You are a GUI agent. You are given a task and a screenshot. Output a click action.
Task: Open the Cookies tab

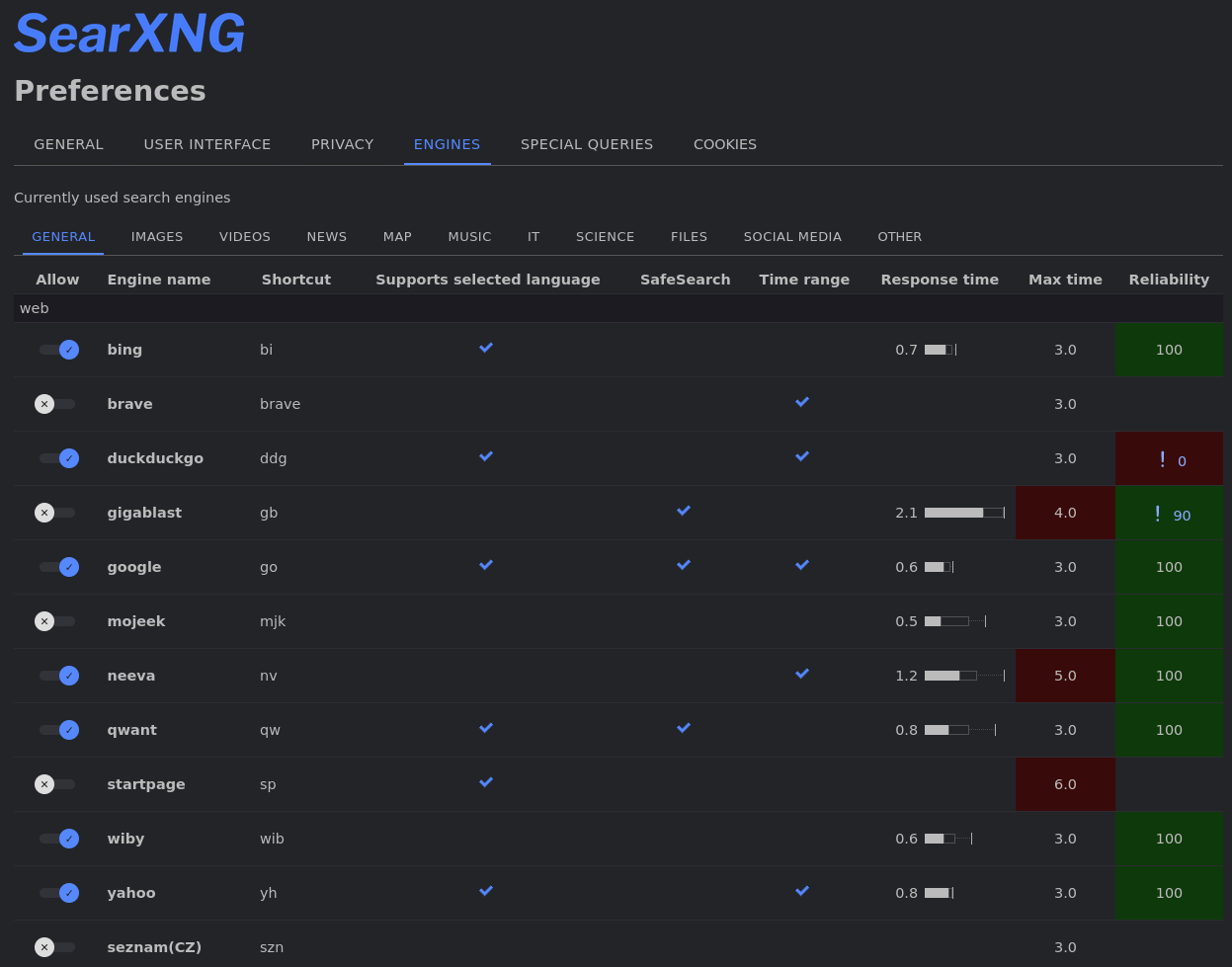[x=725, y=144]
